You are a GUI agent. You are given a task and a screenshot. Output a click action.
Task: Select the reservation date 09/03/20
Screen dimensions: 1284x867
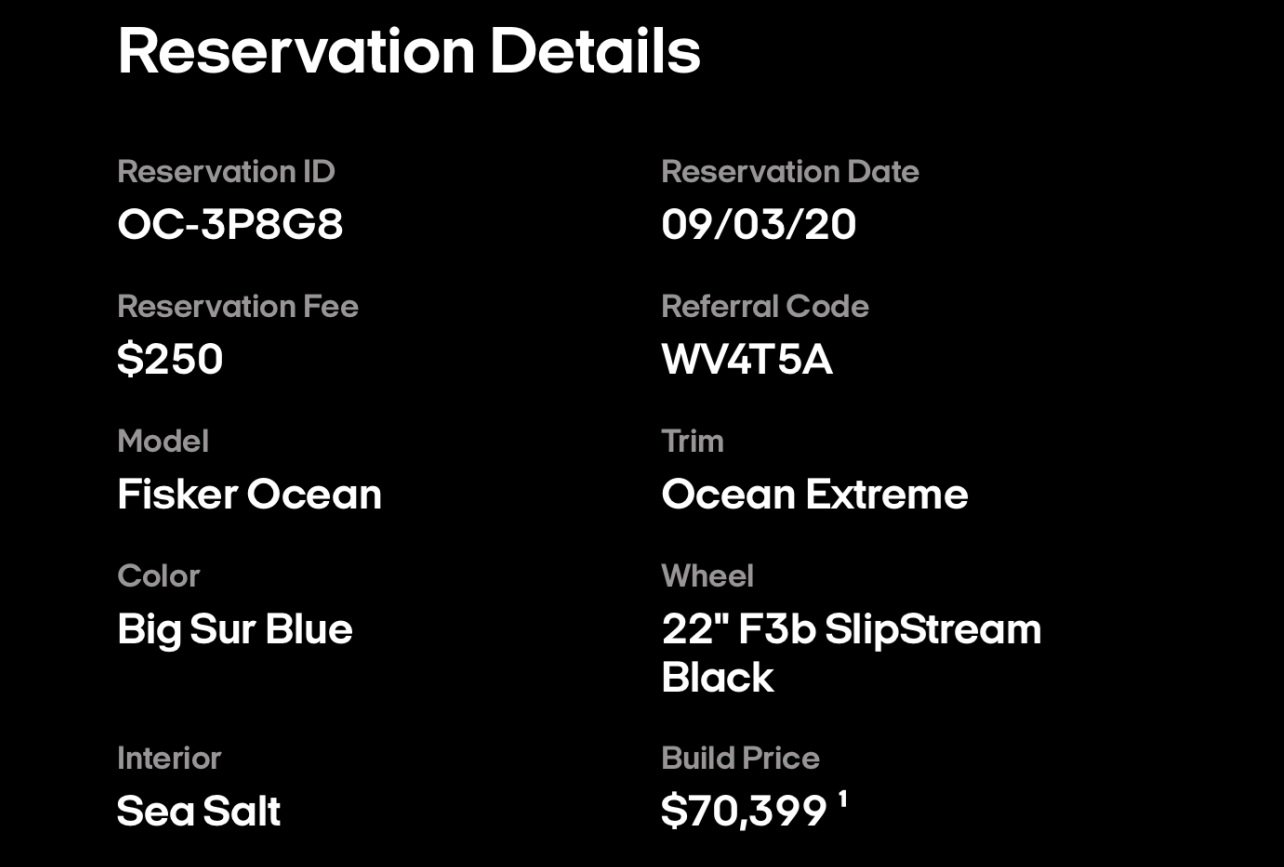(758, 224)
